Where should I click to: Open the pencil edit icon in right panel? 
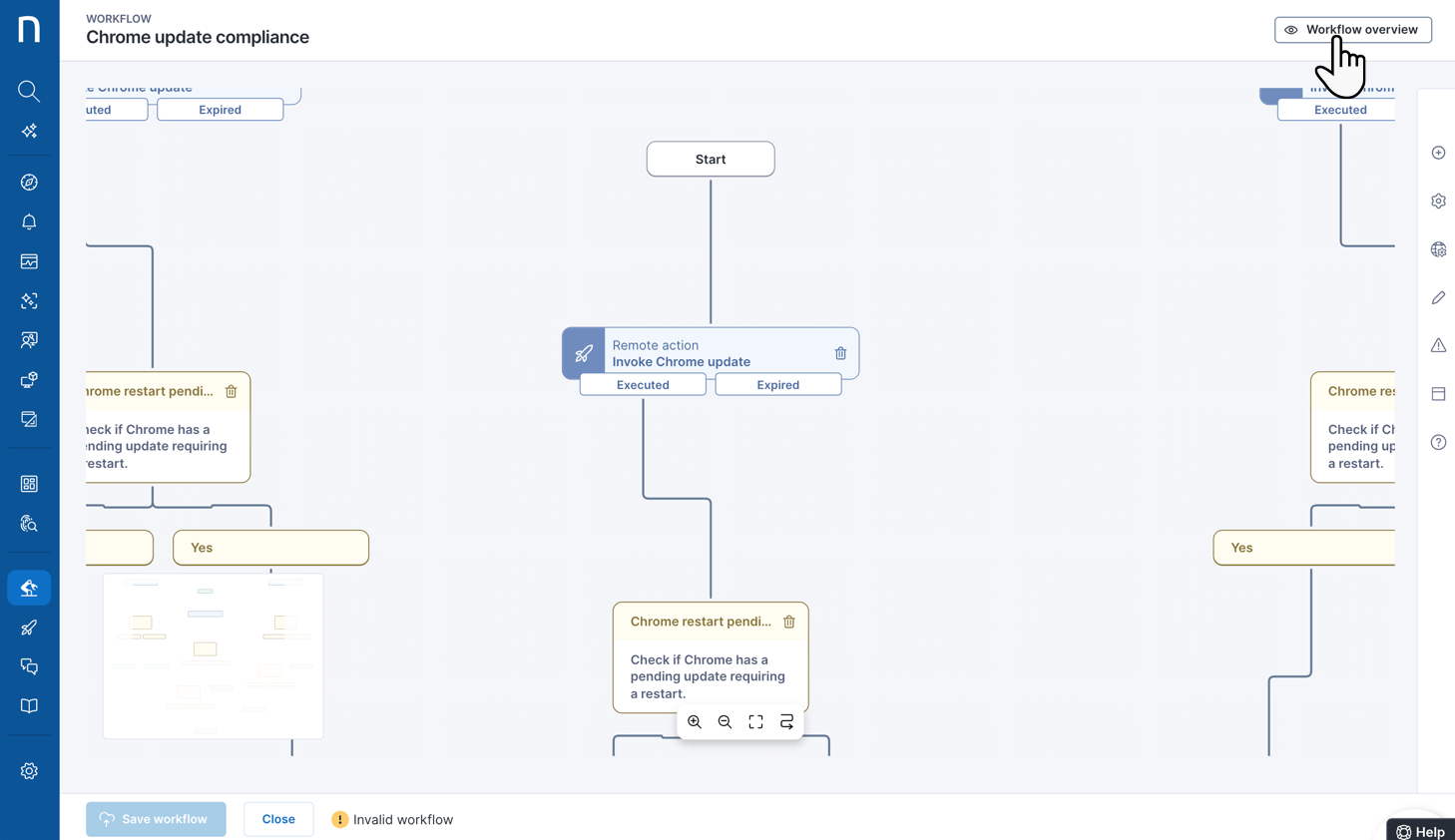(1438, 297)
